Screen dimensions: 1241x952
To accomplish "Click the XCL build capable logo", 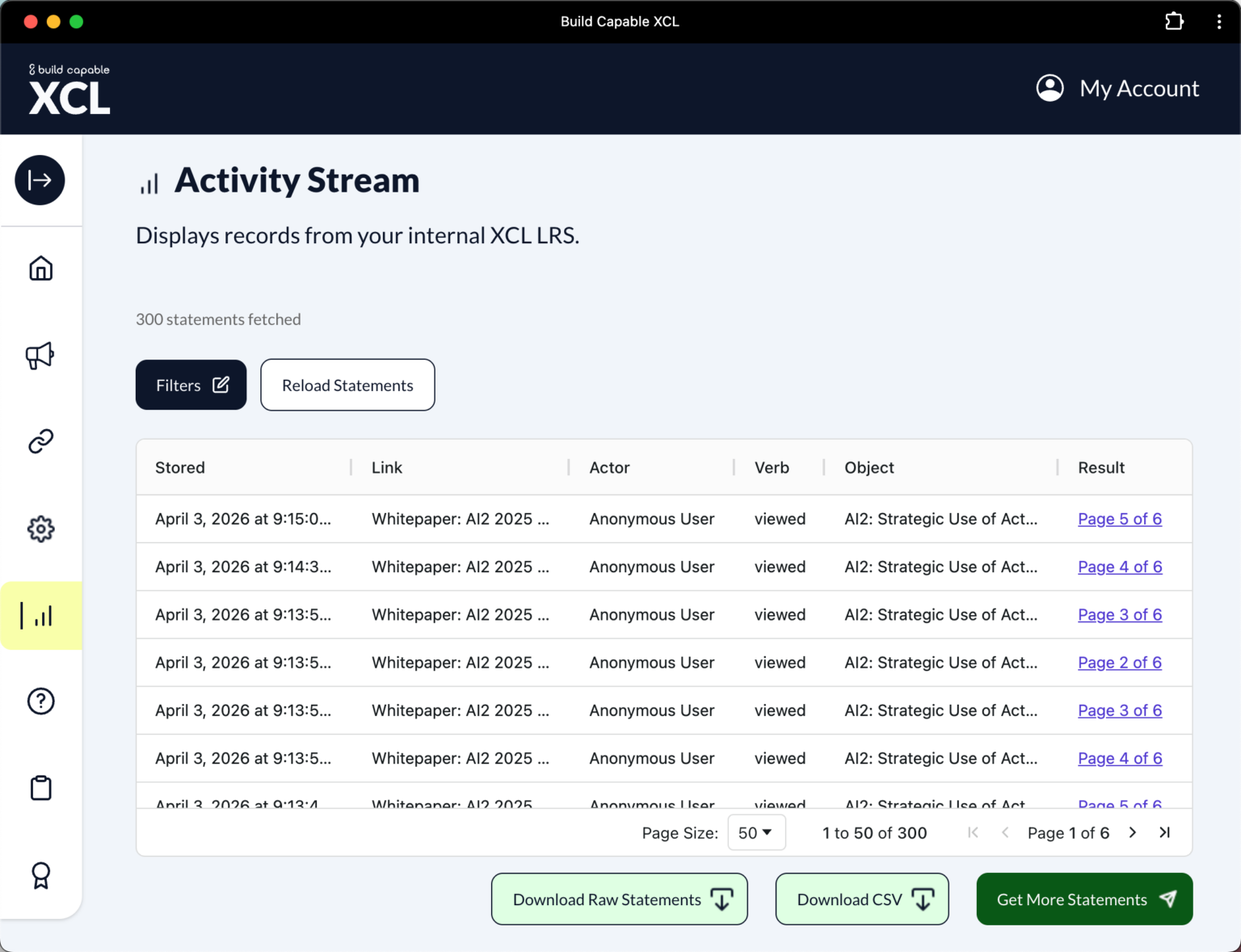I will tap(69, 89).
